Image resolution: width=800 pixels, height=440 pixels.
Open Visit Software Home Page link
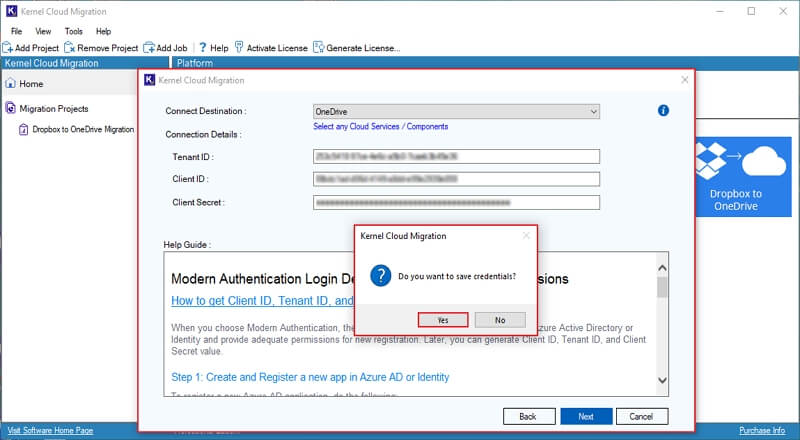(x=51, y=430)
